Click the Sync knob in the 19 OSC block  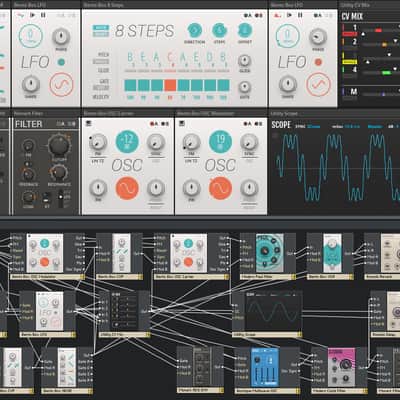(249, 142)
